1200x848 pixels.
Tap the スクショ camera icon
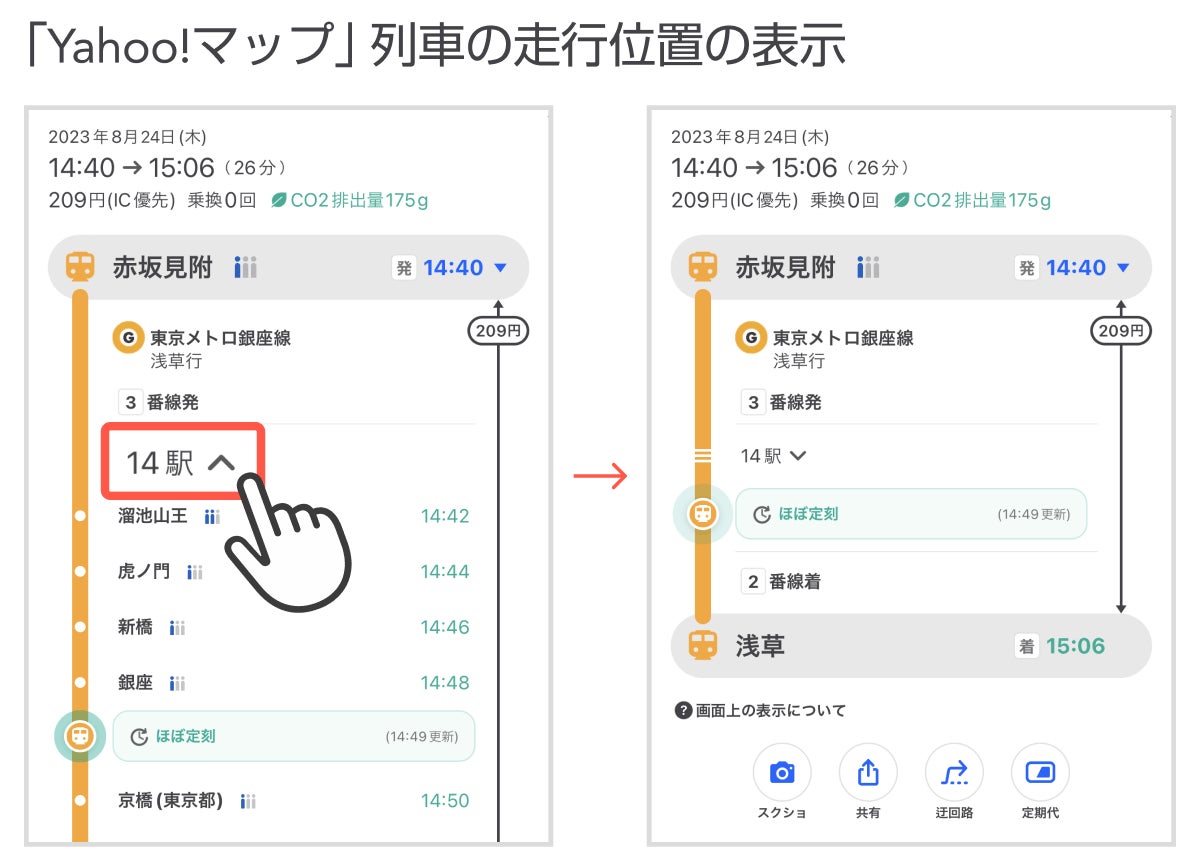(782, 772)
